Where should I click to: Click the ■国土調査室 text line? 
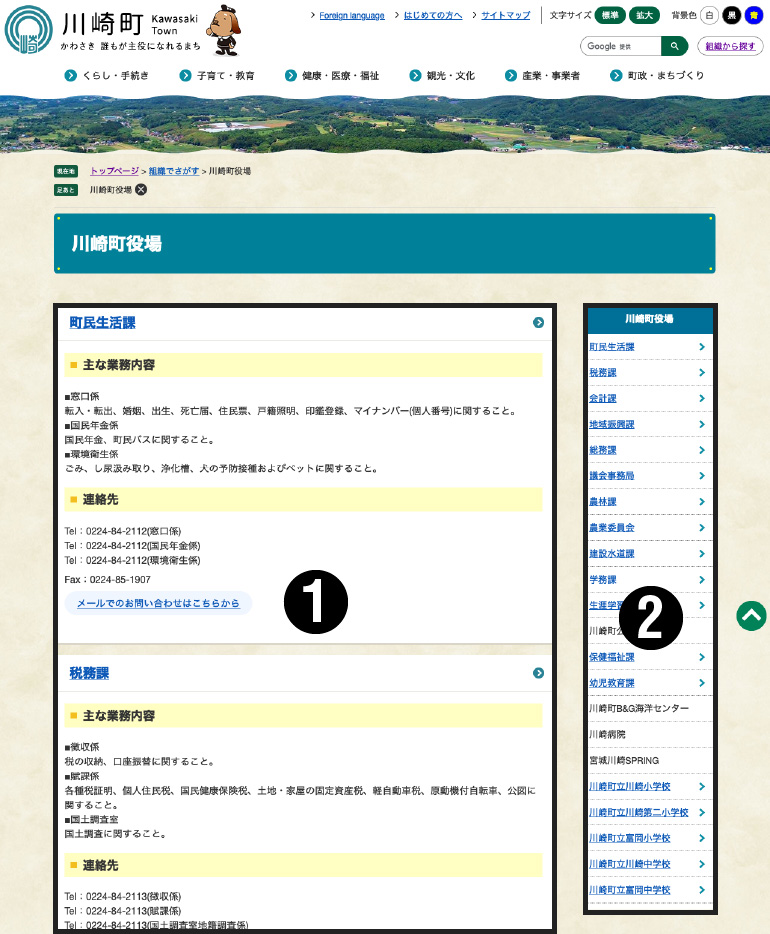[x=91, y=820]
